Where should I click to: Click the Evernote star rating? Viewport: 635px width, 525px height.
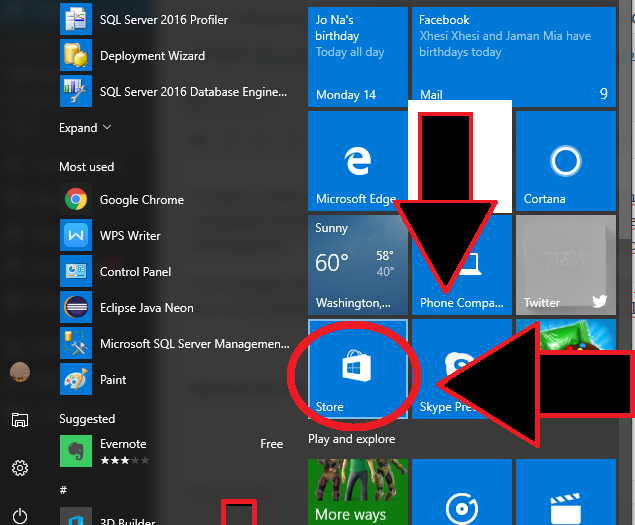125,461
